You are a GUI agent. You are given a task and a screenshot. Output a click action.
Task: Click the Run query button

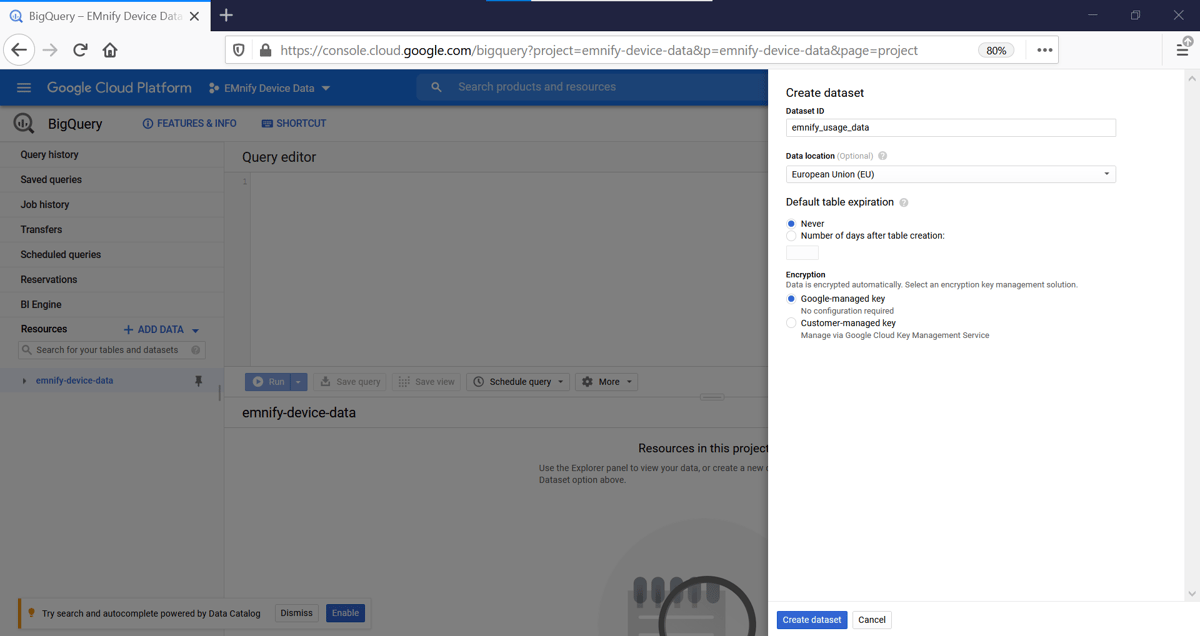[268, 382]
